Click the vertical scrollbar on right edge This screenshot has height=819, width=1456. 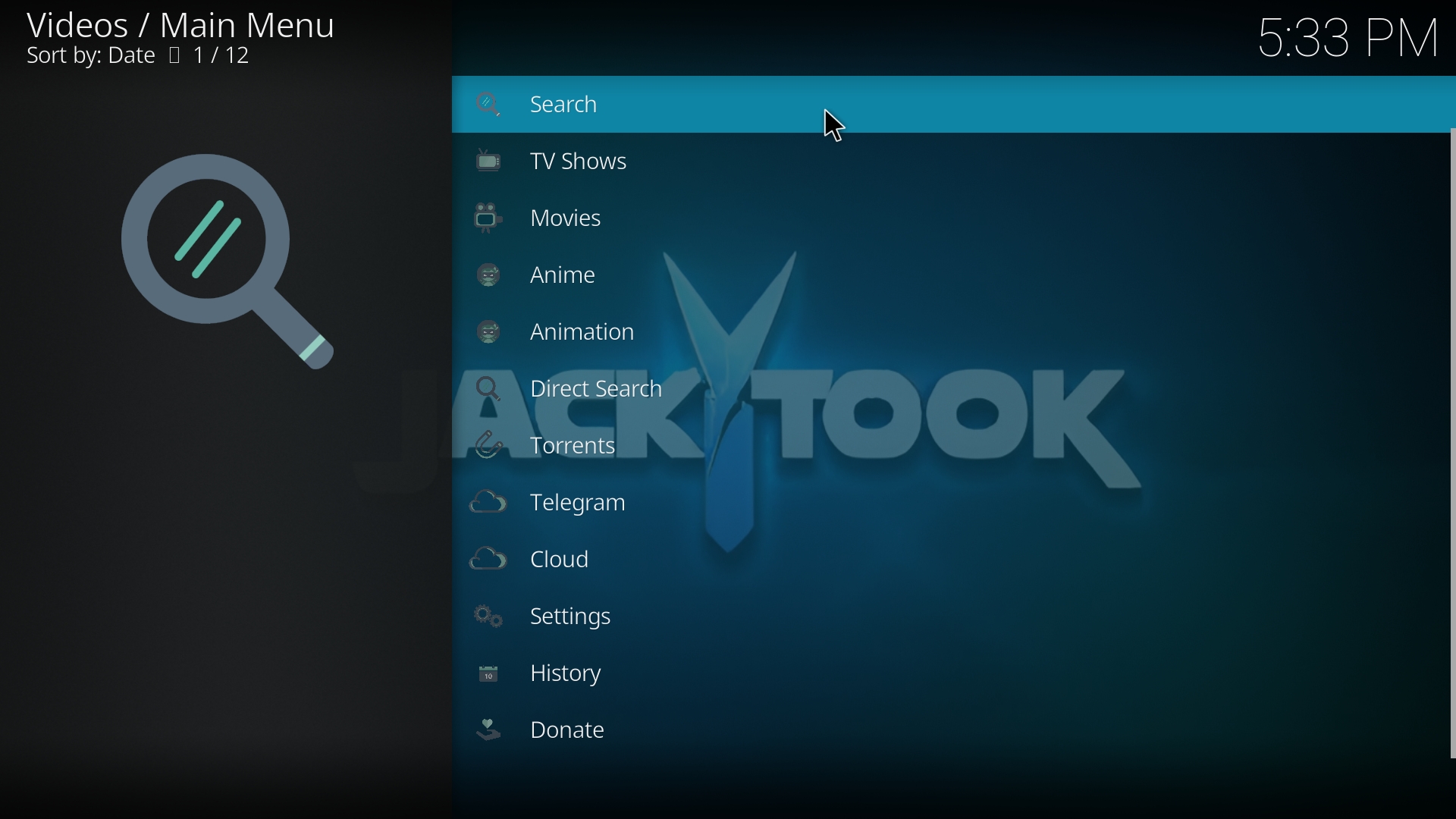(1451, 444)
